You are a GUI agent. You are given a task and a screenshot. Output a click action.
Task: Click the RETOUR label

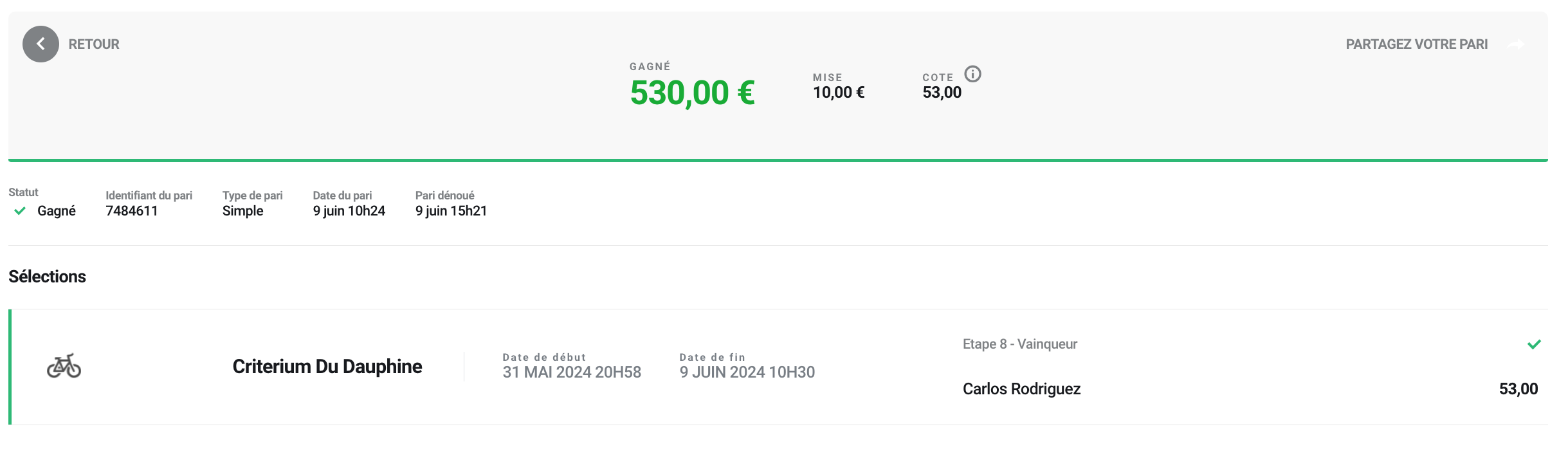(x=94, y=44)
